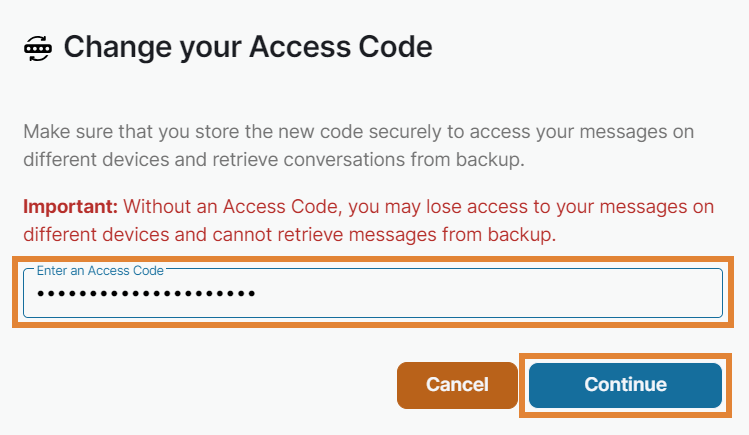
Task: Dismiss the dialog with the Cancel button
Action: (457, 385)
